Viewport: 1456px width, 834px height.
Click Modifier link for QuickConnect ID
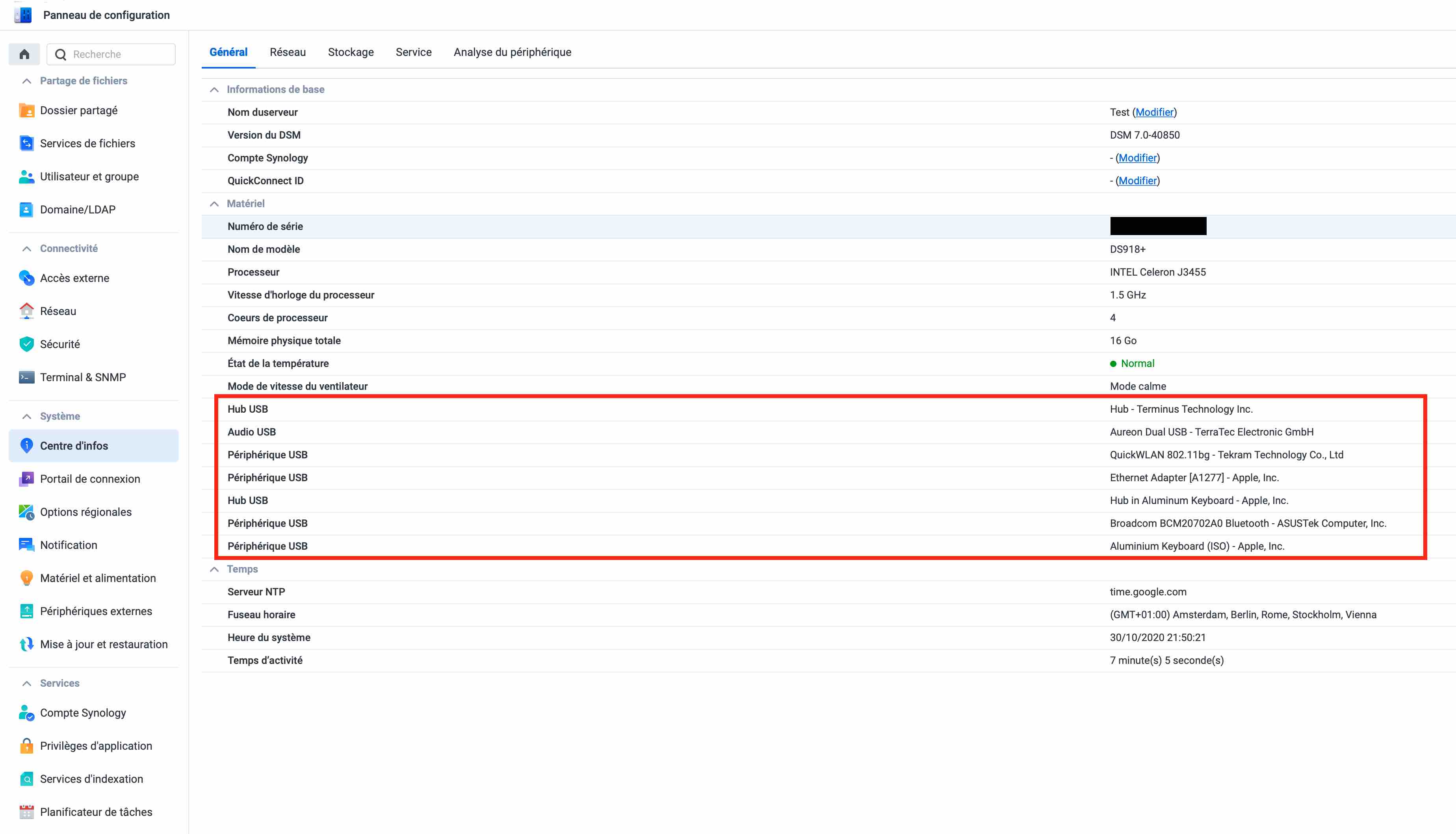pos(1137,180)
